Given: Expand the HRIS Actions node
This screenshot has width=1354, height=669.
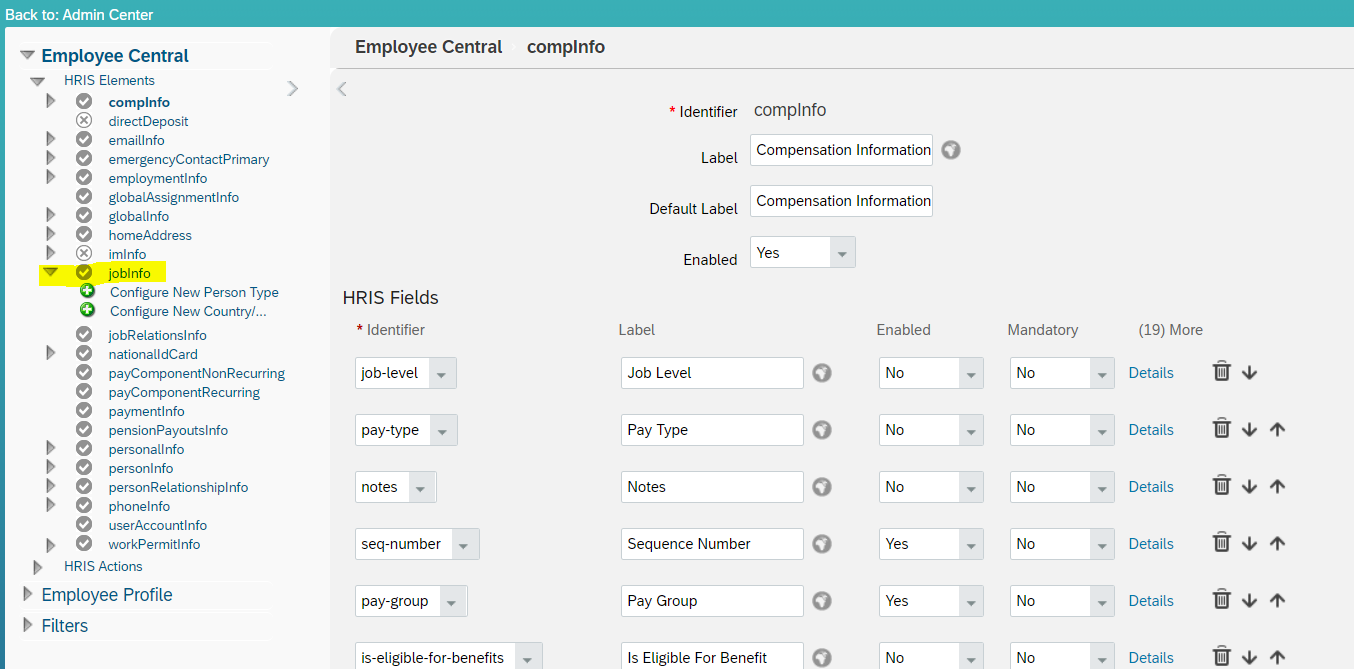Looking at the screenshot, I should coord(38,567).
